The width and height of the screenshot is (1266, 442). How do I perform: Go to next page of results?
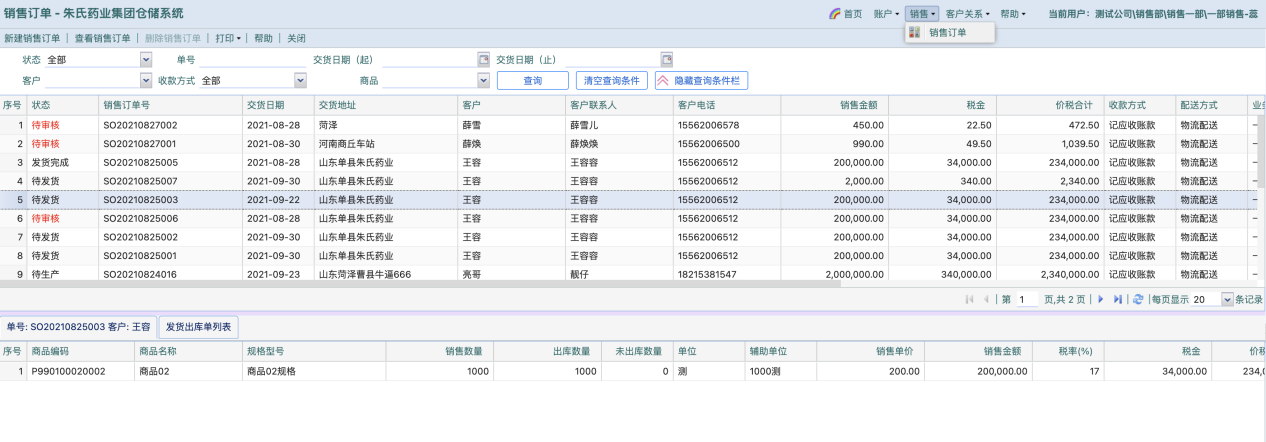(x=1100, y=299)
